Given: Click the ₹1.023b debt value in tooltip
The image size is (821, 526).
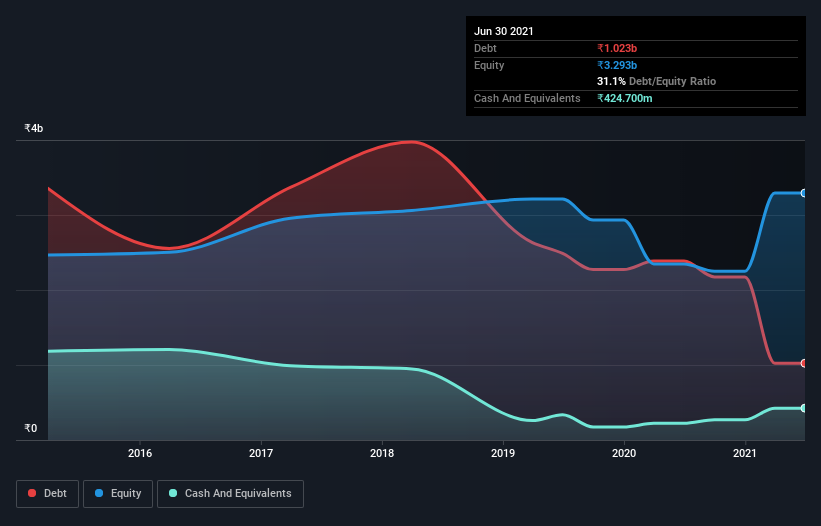Looking at the screenshot, I should coord(617,48).
